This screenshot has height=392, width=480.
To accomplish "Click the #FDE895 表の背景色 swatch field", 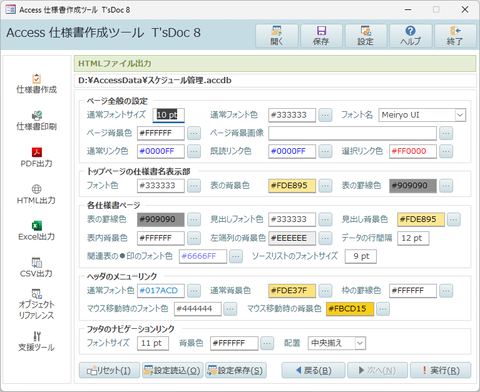I will coord(292,186).
